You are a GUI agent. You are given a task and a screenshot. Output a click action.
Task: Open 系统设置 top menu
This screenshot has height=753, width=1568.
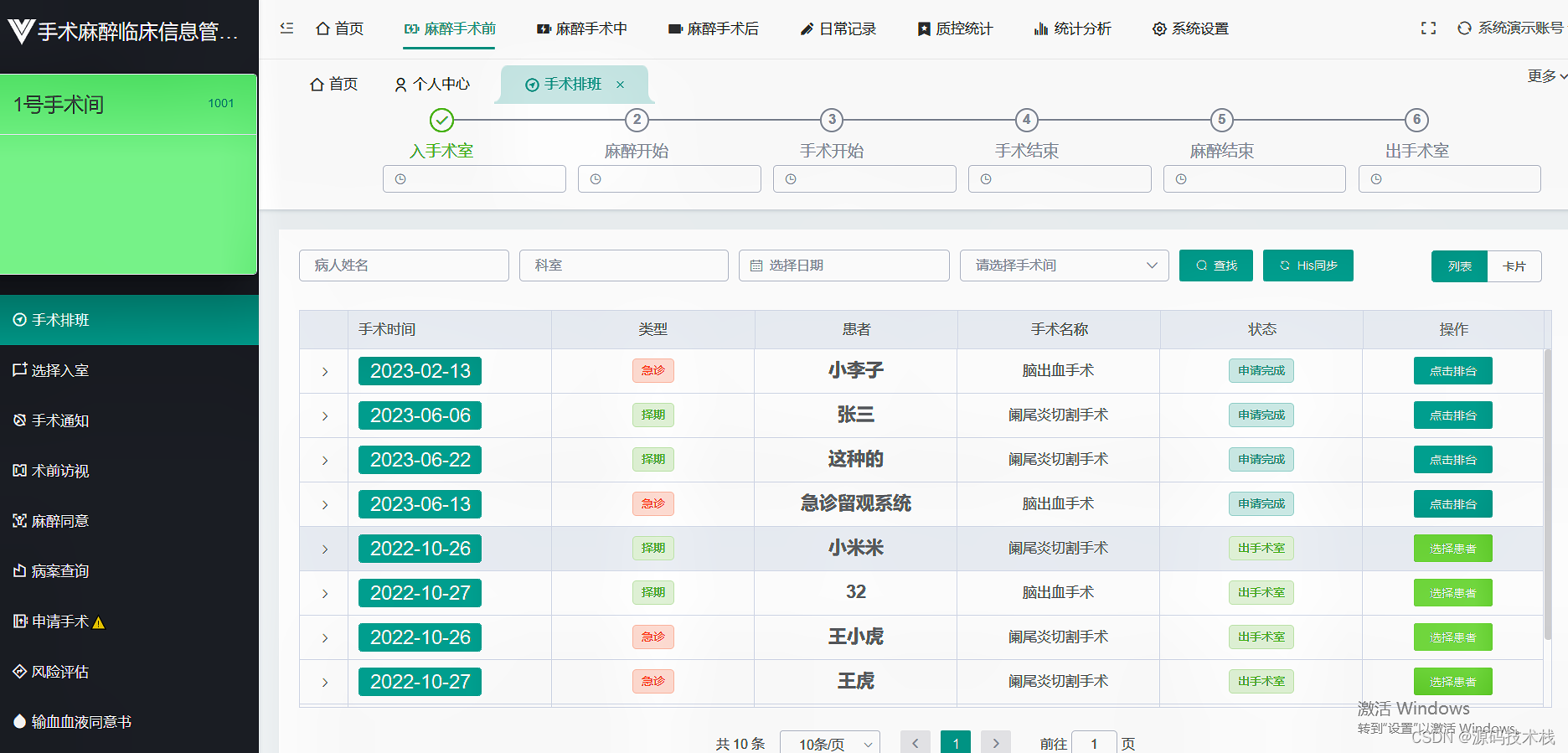coord(1190,28)
